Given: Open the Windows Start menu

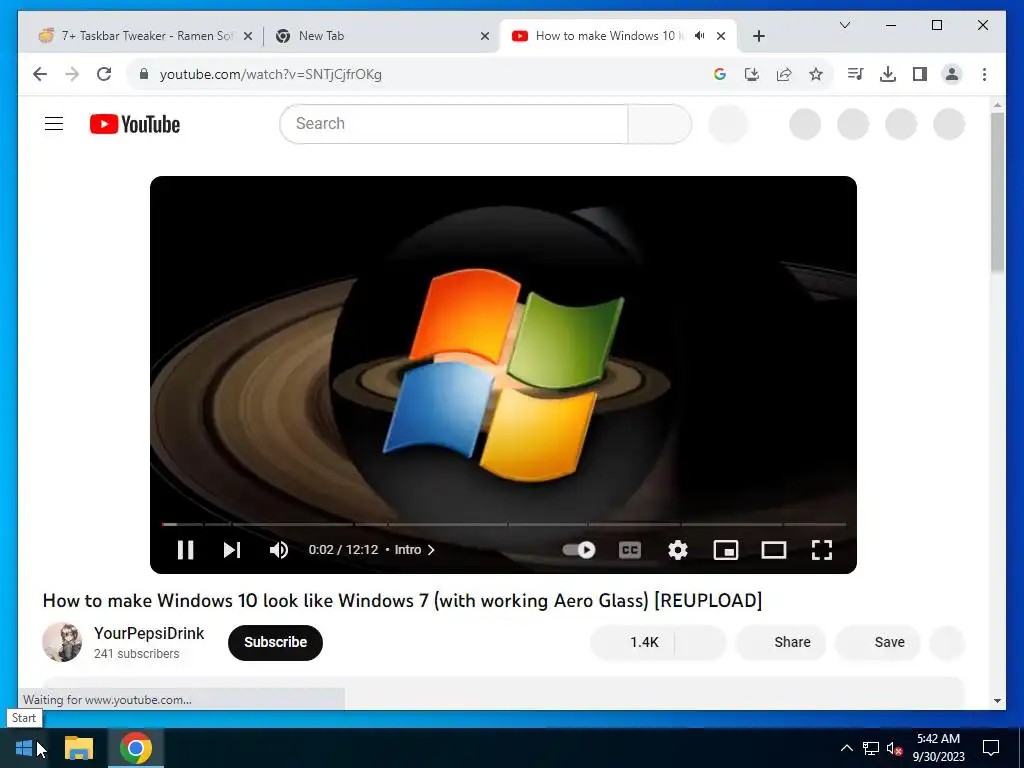Looking at the screenshot, I should 24,748.
